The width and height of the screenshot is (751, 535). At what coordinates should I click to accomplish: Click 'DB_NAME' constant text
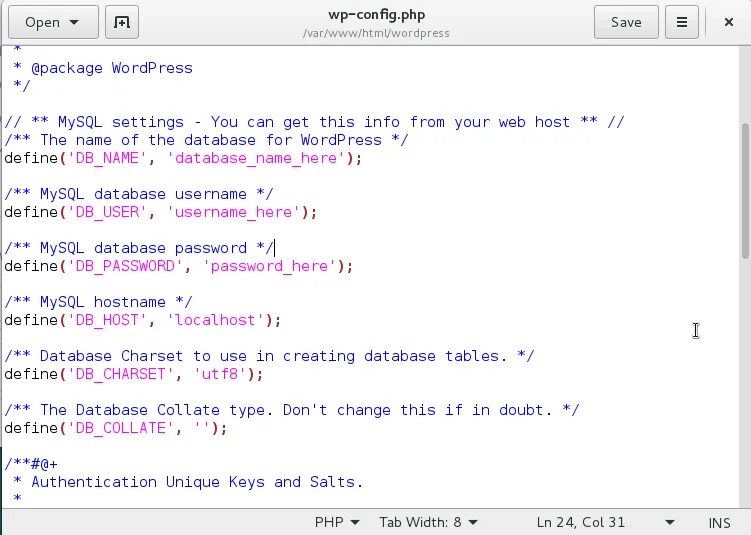[107, 158]
